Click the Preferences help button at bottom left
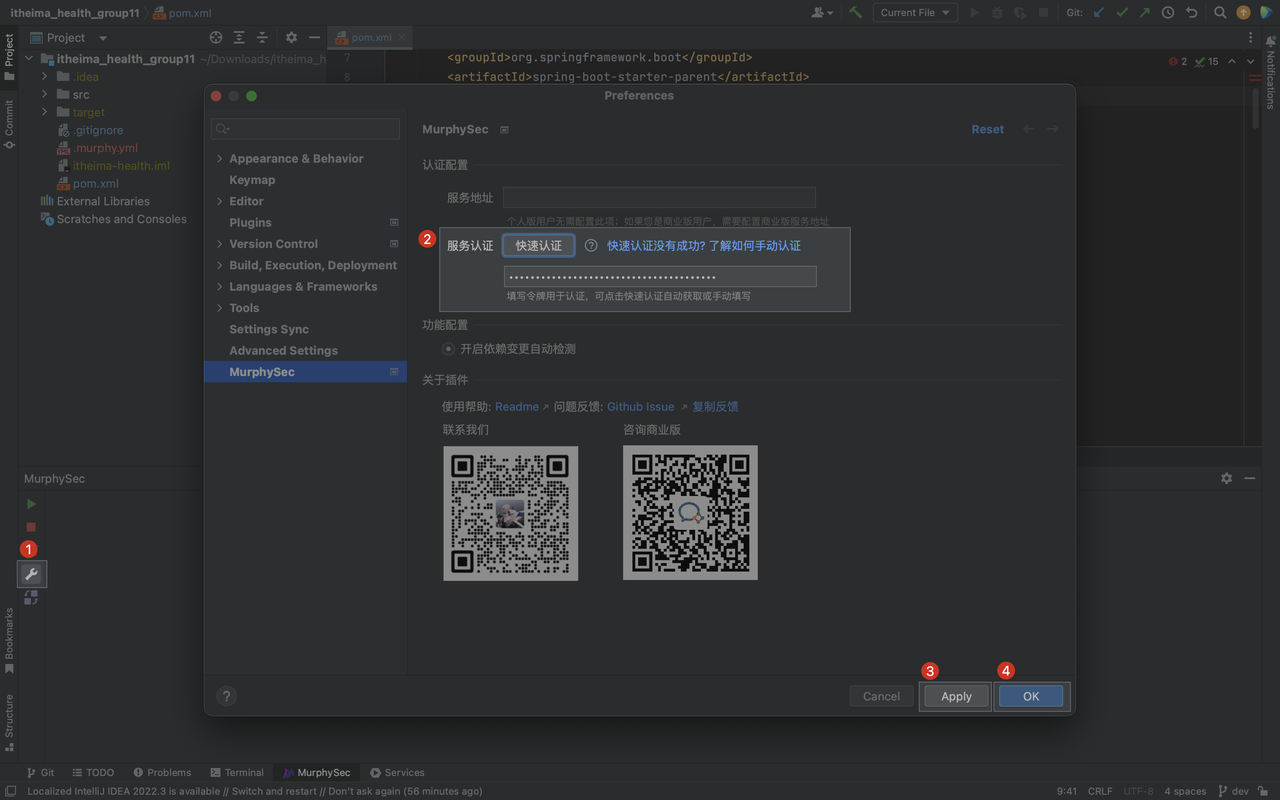This screenshot has height=800, width=1280. click(226, 696)
